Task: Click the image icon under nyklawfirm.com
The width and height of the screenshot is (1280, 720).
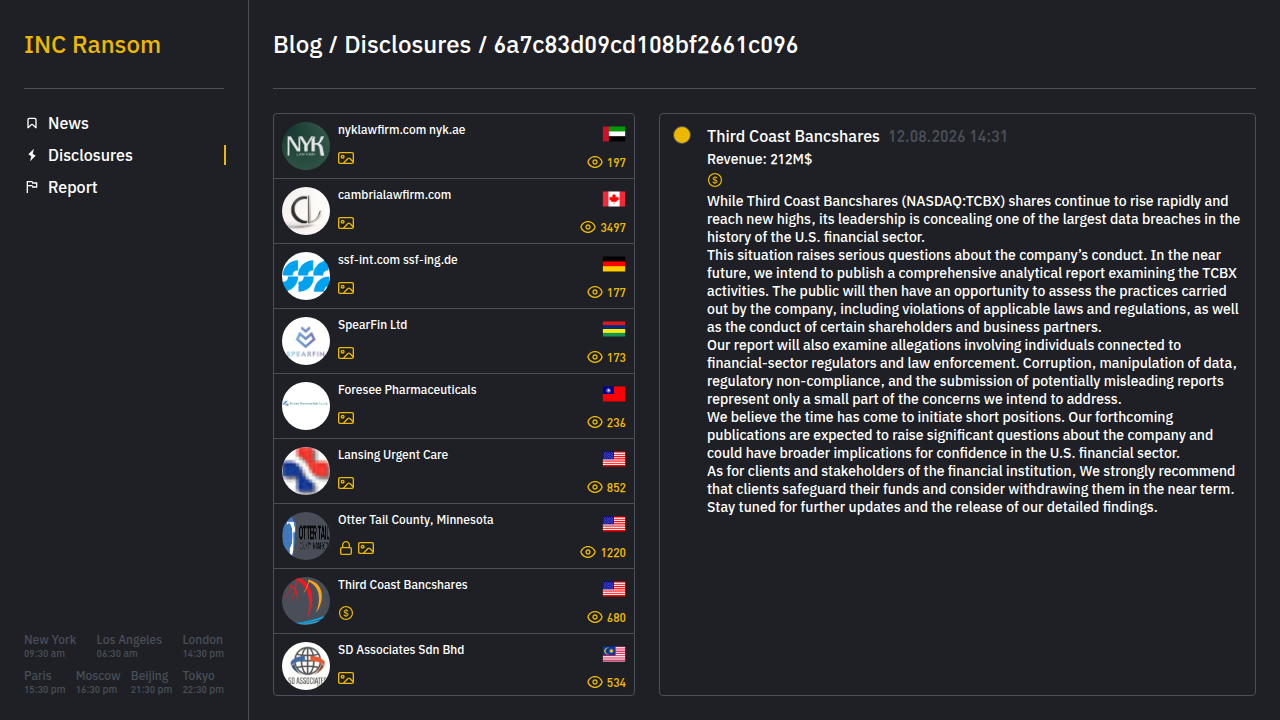Action: pos(346,158)
